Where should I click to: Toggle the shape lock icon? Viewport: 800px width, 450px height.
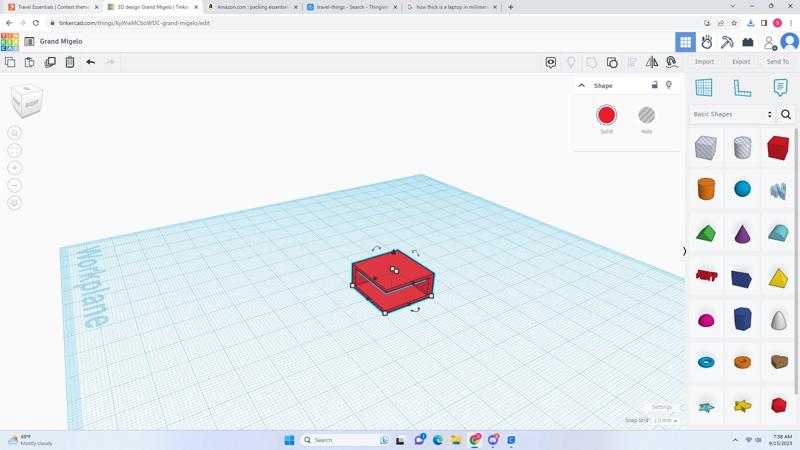coord(655,85)
